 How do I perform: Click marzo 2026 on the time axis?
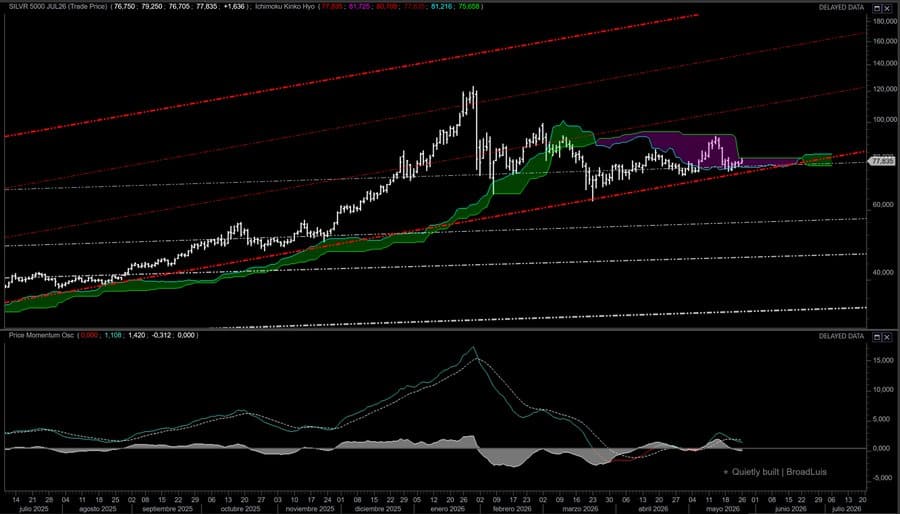click(x=580, y=509)
